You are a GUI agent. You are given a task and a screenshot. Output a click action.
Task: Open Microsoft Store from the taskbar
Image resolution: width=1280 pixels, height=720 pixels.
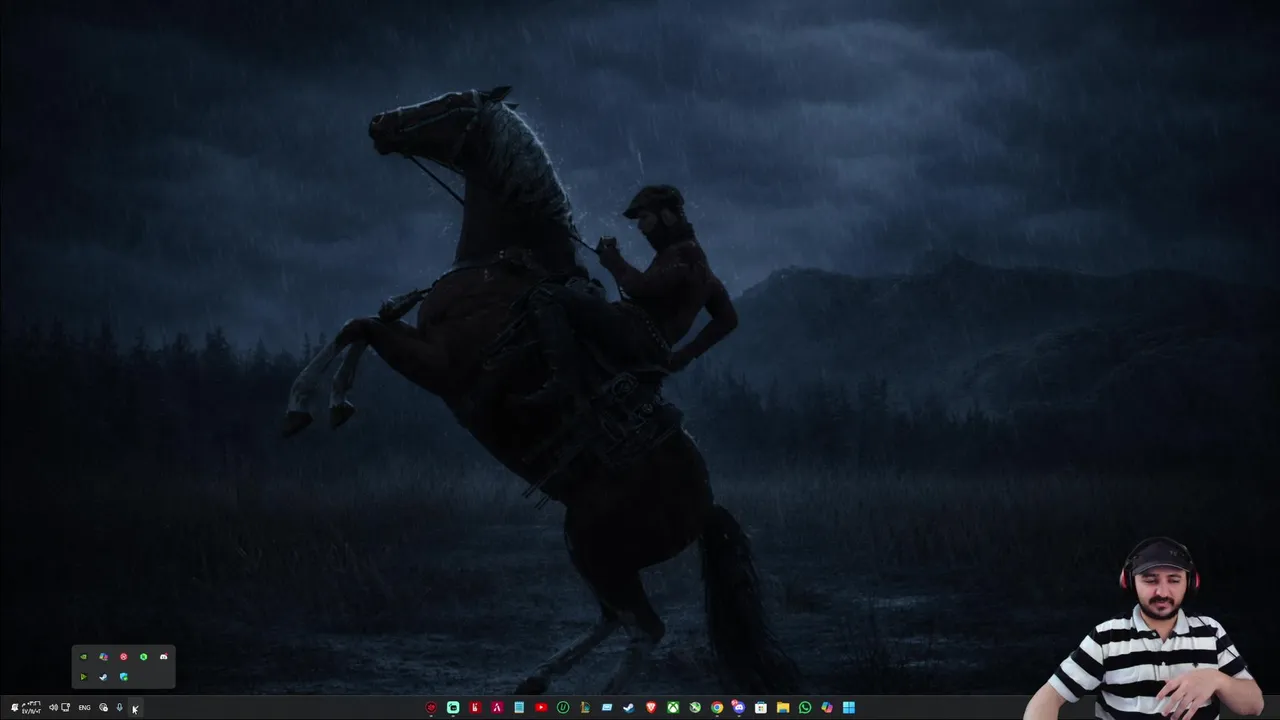point(761,707)
